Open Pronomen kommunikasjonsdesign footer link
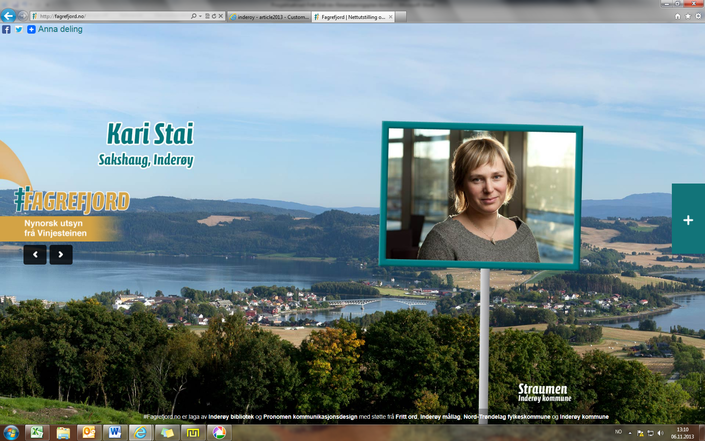The image size is (705, 441). tap(310, 417)
